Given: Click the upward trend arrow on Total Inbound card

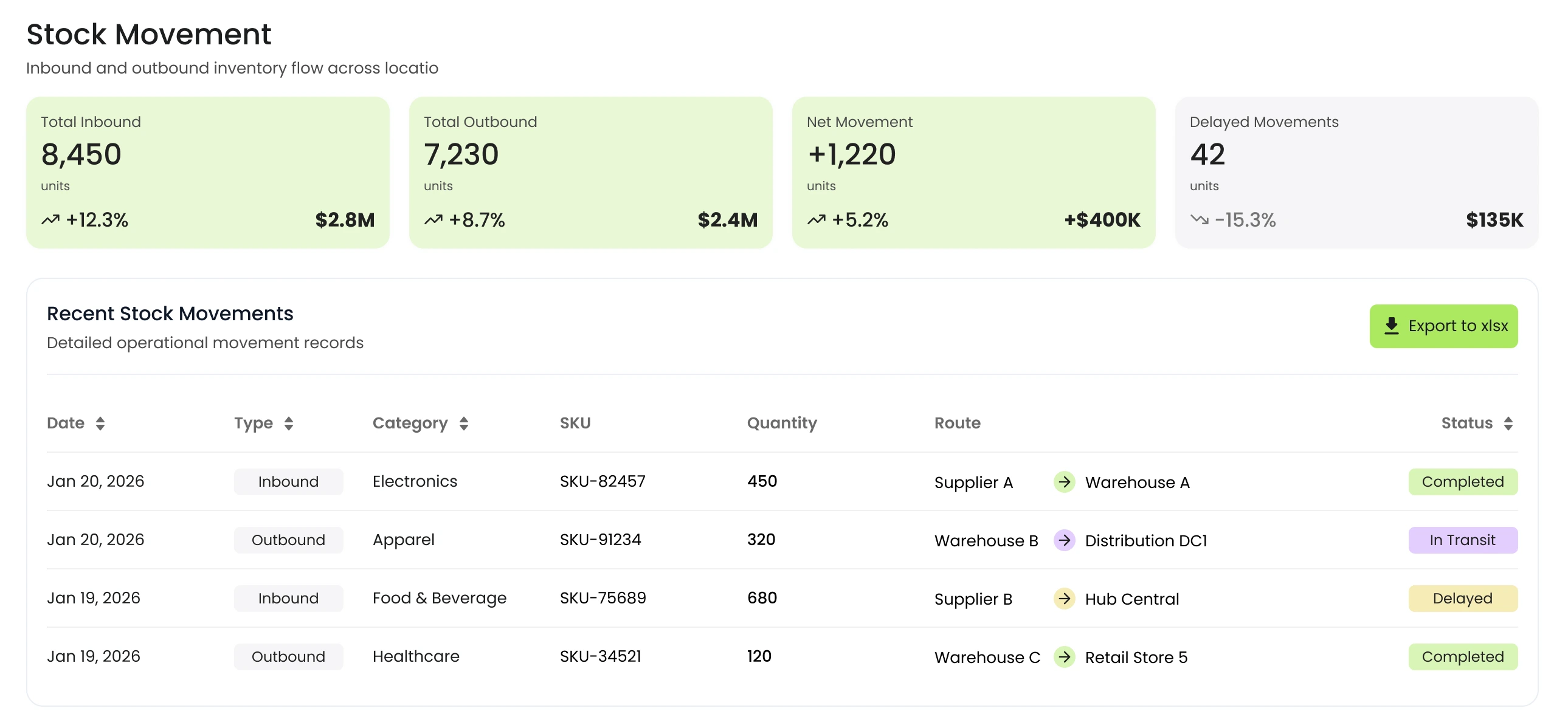Looking at the screenshot, I should click(x=50, y=219).
